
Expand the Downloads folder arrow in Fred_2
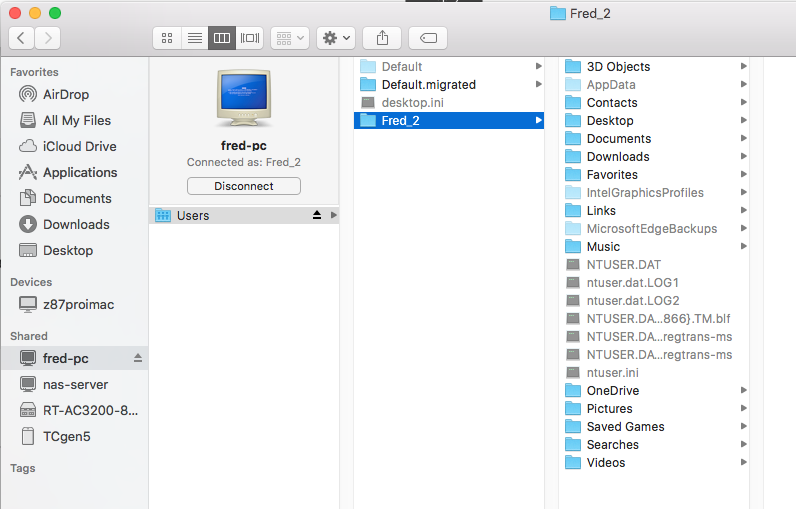[744, 156]
